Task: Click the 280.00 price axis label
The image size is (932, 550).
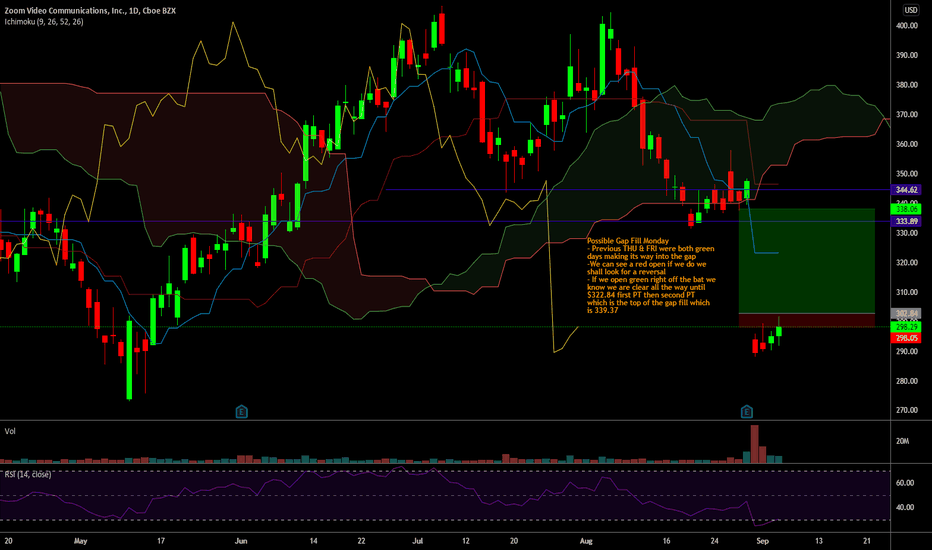Action: pos(906,381)
